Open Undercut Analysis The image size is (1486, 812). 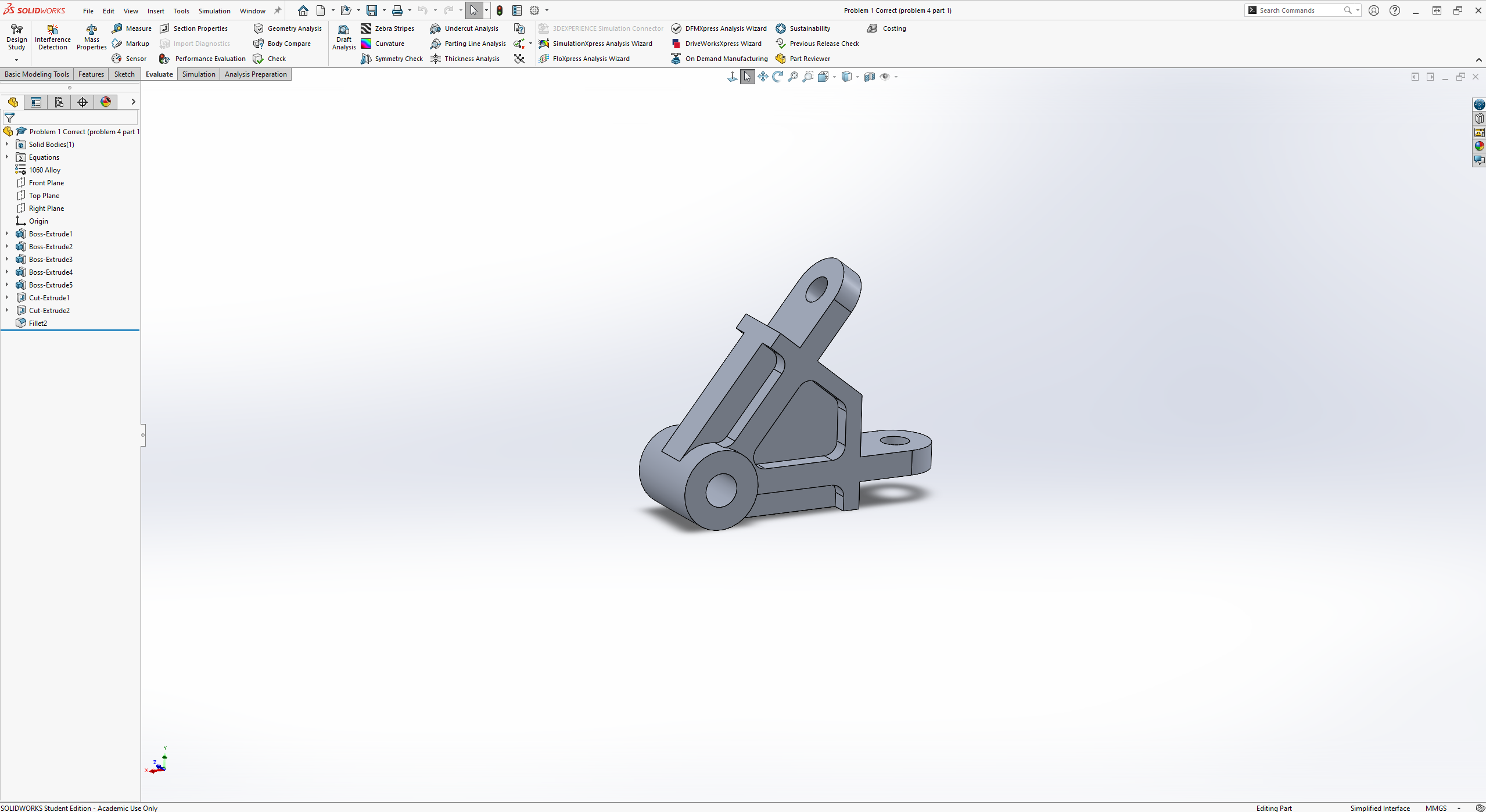tap(465, 28)
